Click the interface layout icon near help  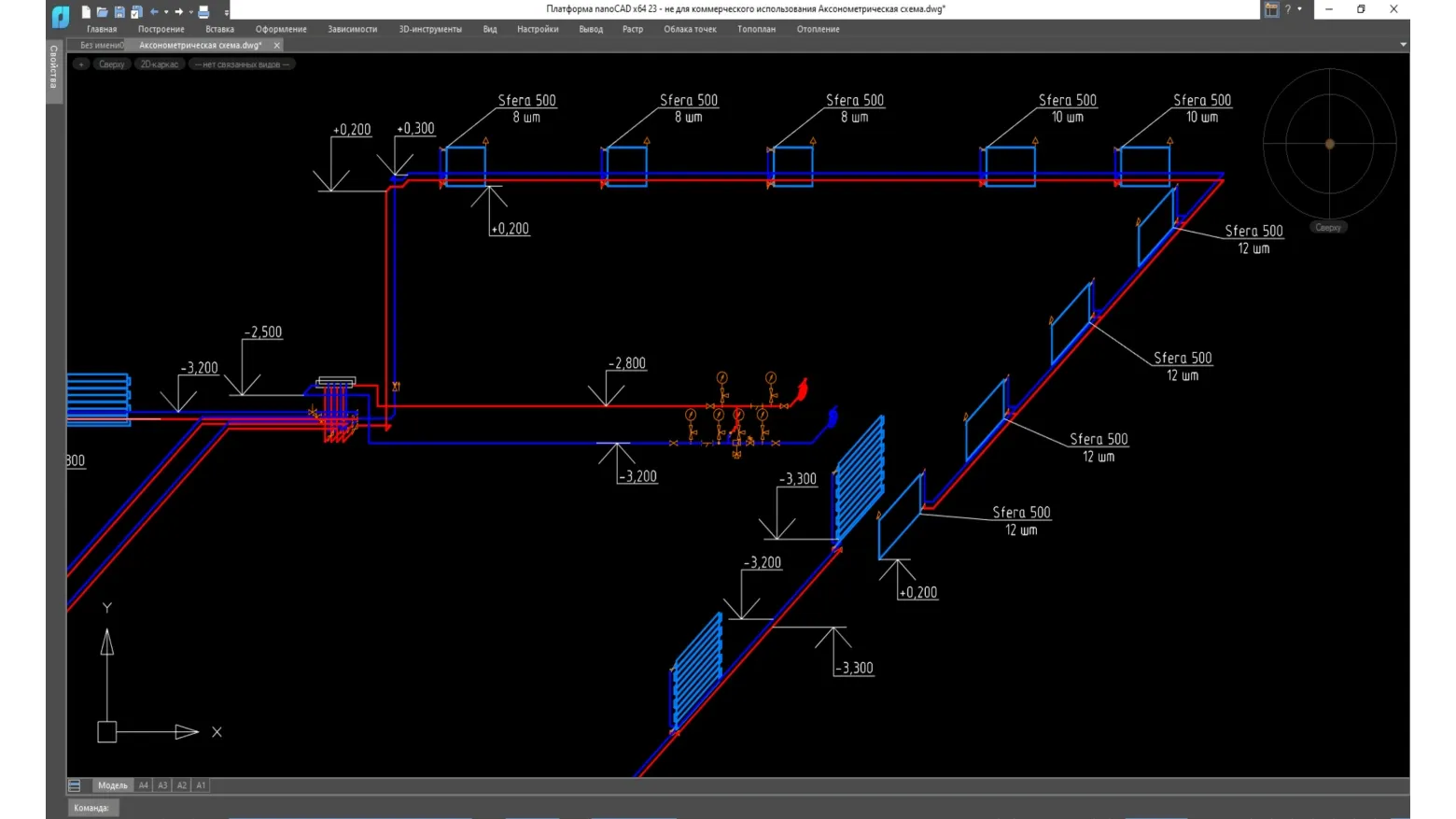[1271, 9]
